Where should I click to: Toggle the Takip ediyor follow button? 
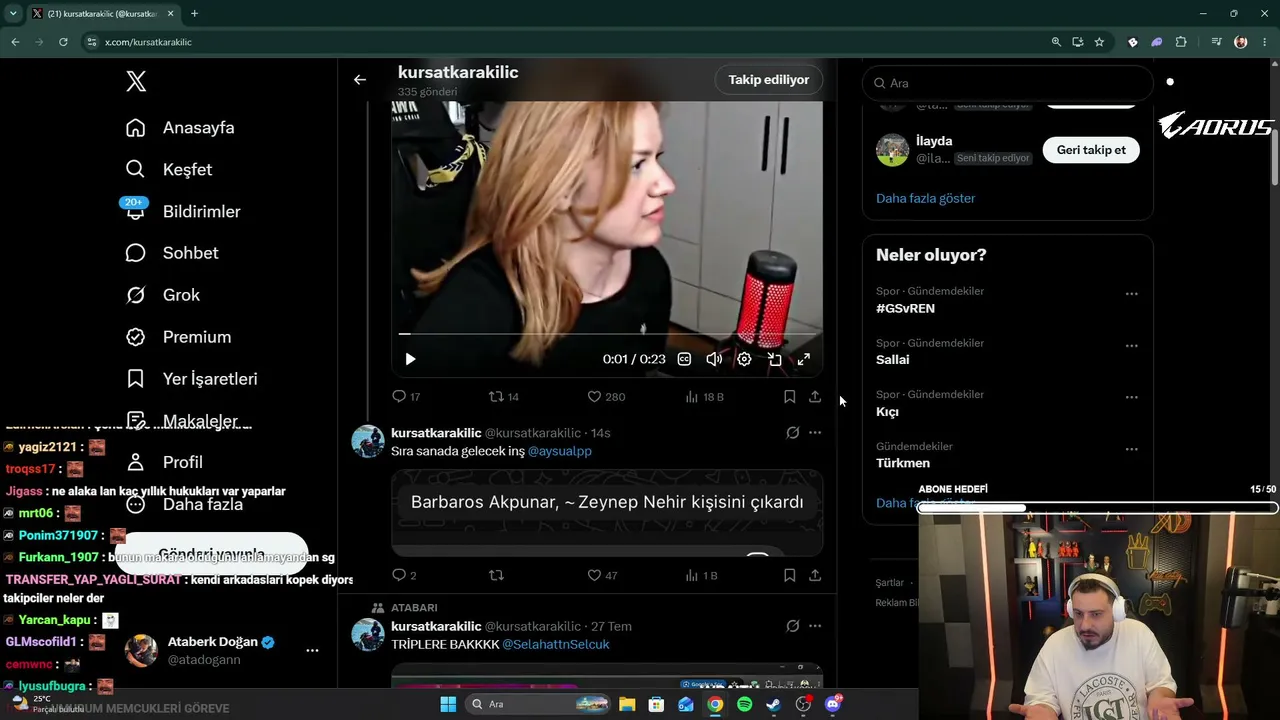point(768,80)
